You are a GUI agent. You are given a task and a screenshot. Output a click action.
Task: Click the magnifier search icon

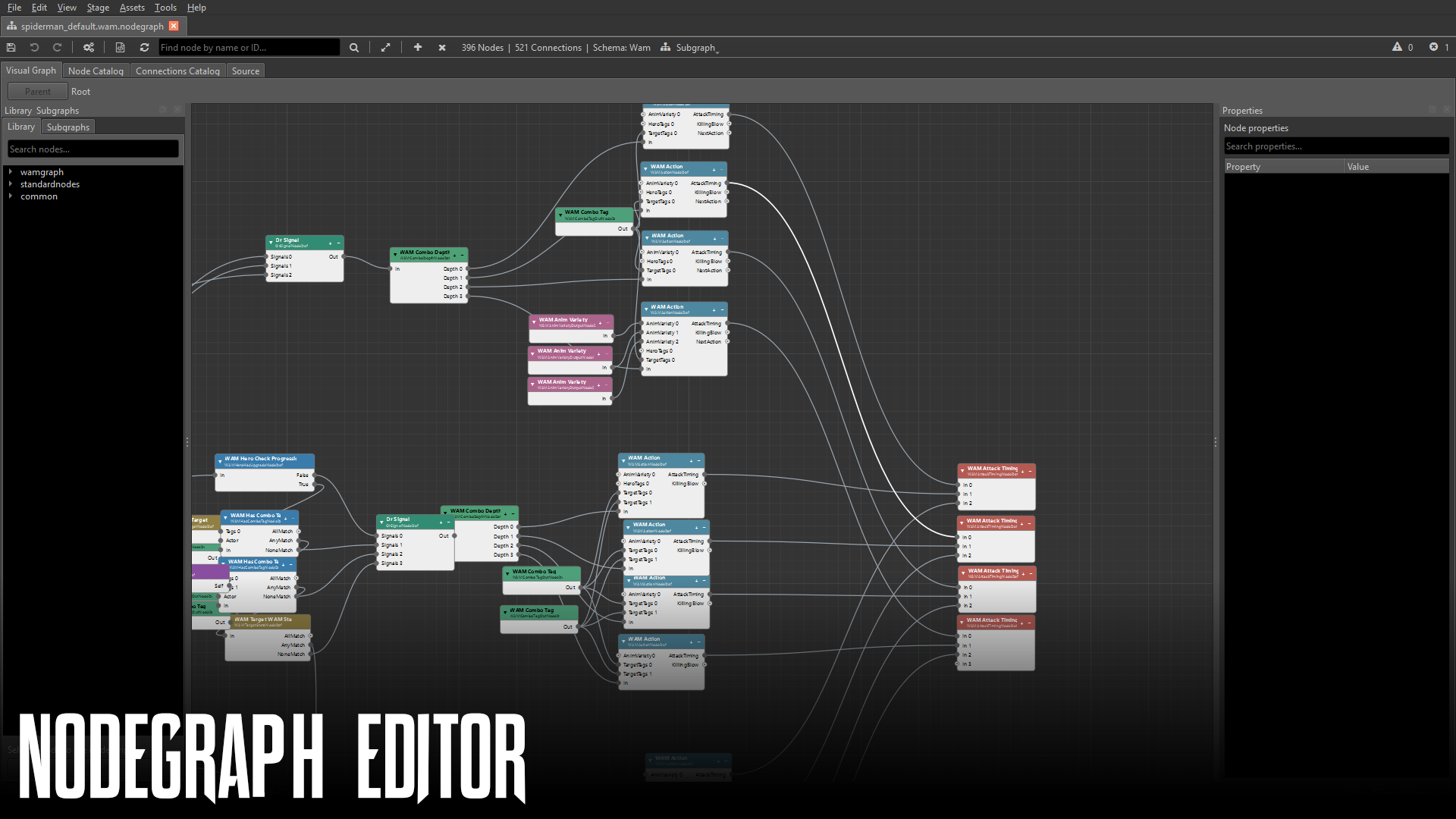point(354,48)
